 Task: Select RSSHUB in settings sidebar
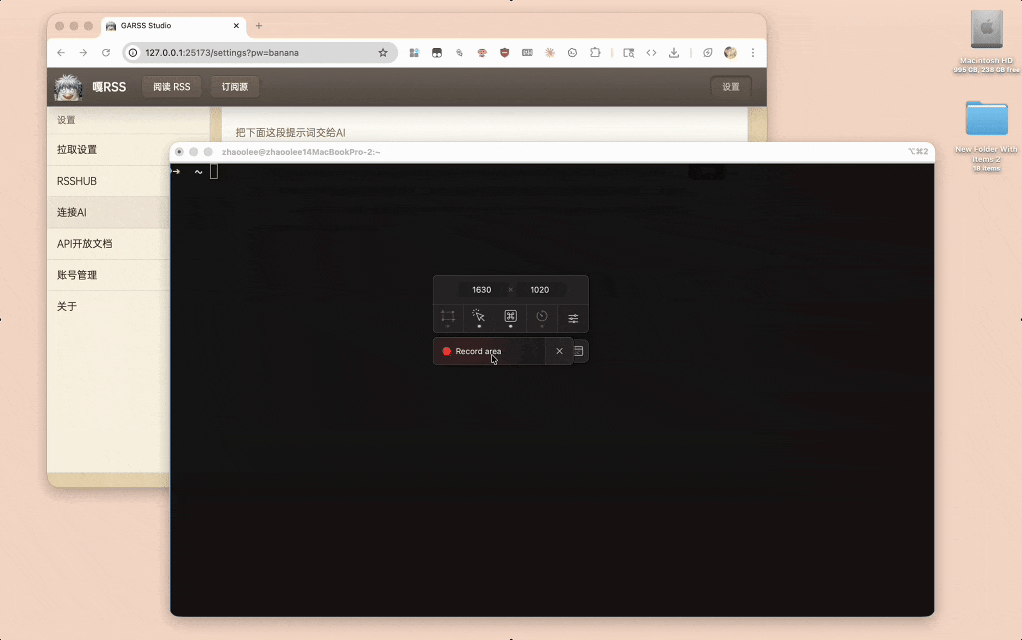(108, 181)
